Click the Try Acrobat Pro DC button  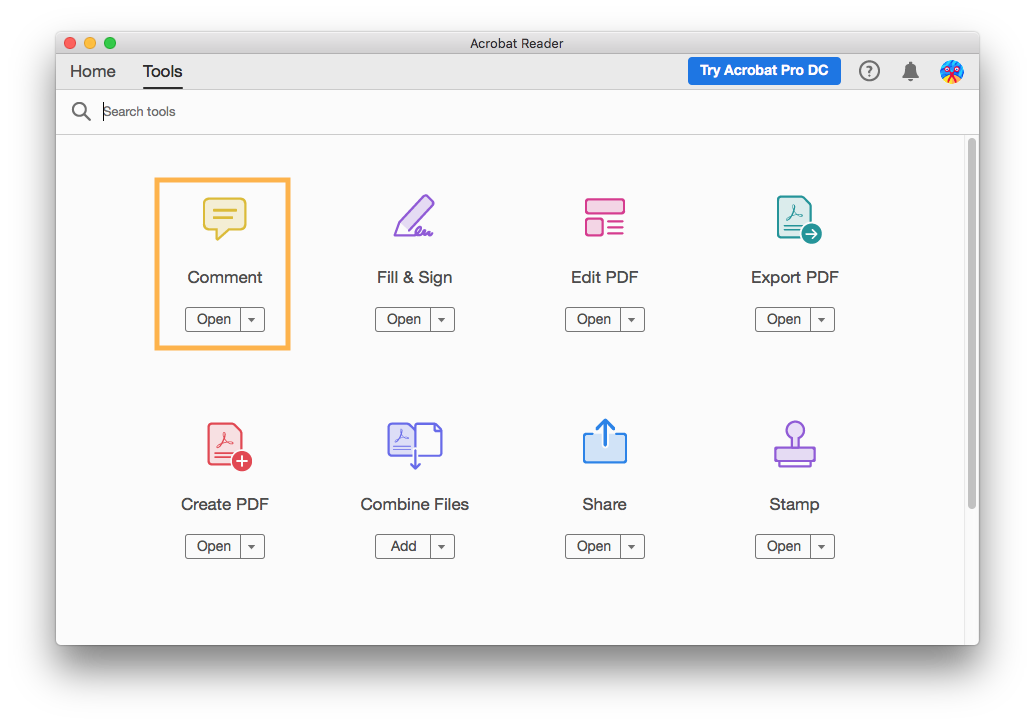(x=764, y=71)
